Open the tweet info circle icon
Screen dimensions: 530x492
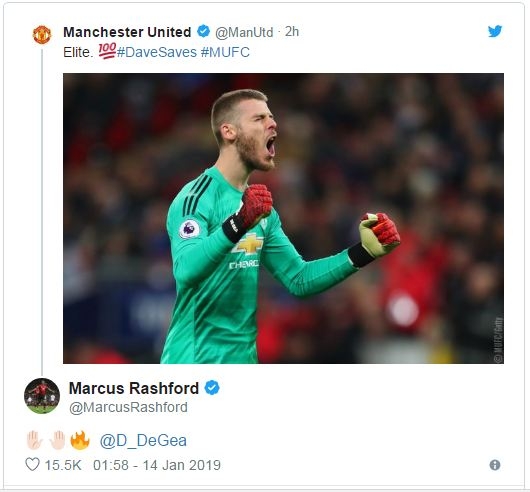(x=495, y=465)
